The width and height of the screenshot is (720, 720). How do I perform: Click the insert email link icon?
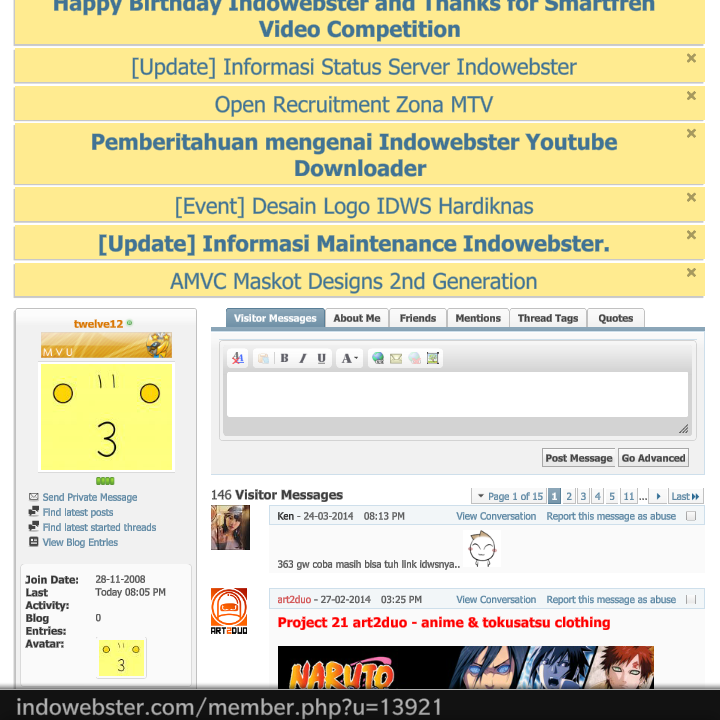(396, 358)
